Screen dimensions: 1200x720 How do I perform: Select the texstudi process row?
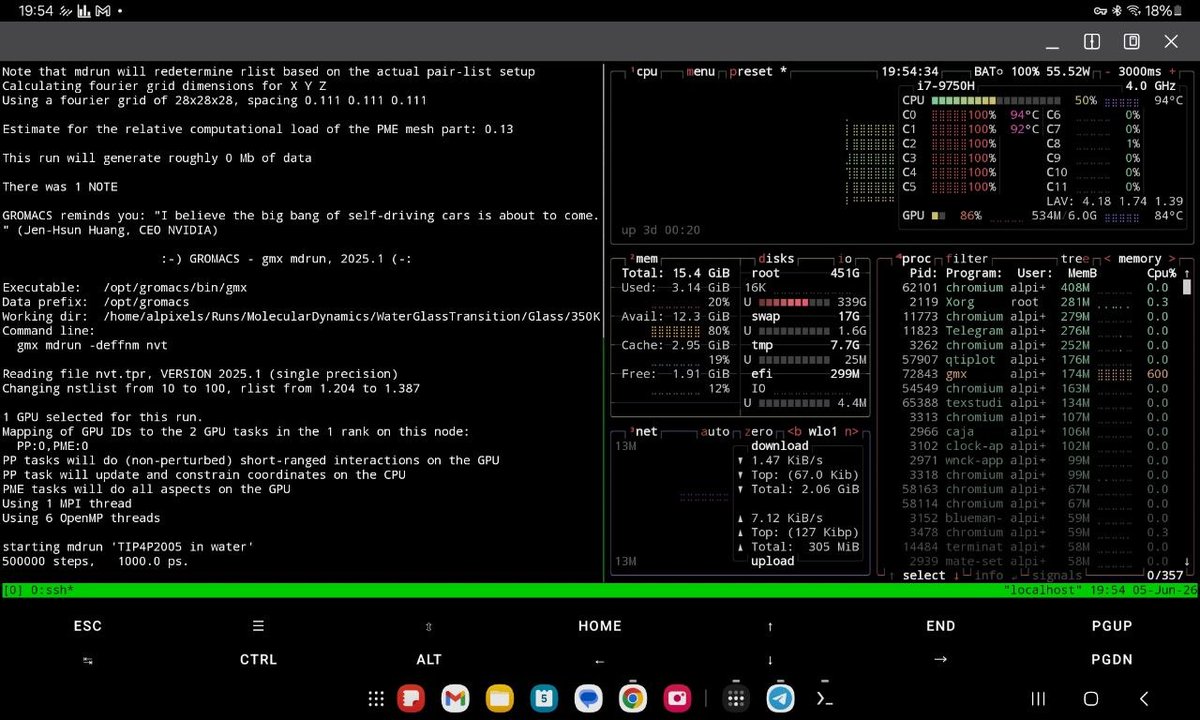pos(1034,403)
